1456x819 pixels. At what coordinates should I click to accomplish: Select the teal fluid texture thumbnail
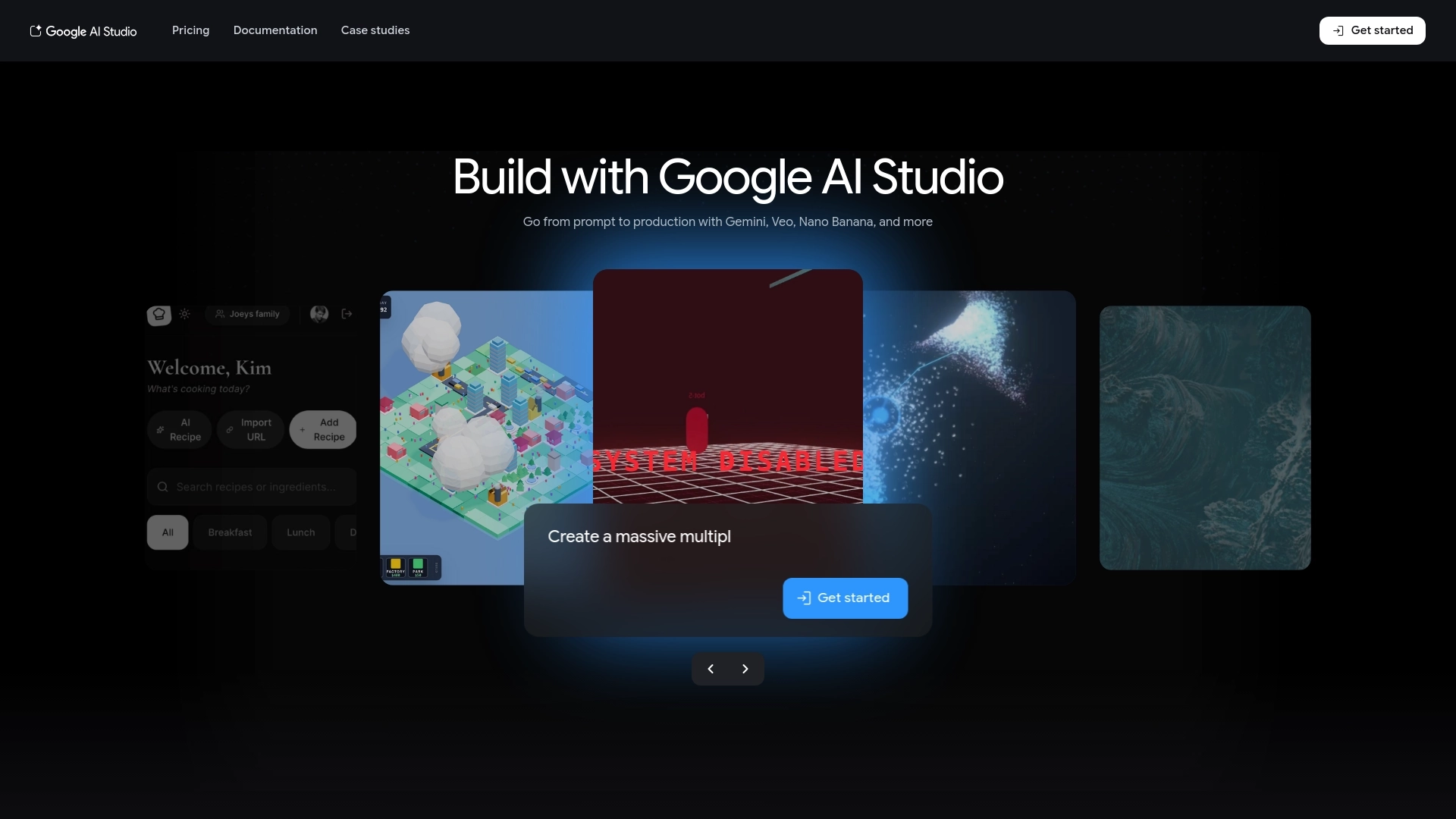(1205, 438)
